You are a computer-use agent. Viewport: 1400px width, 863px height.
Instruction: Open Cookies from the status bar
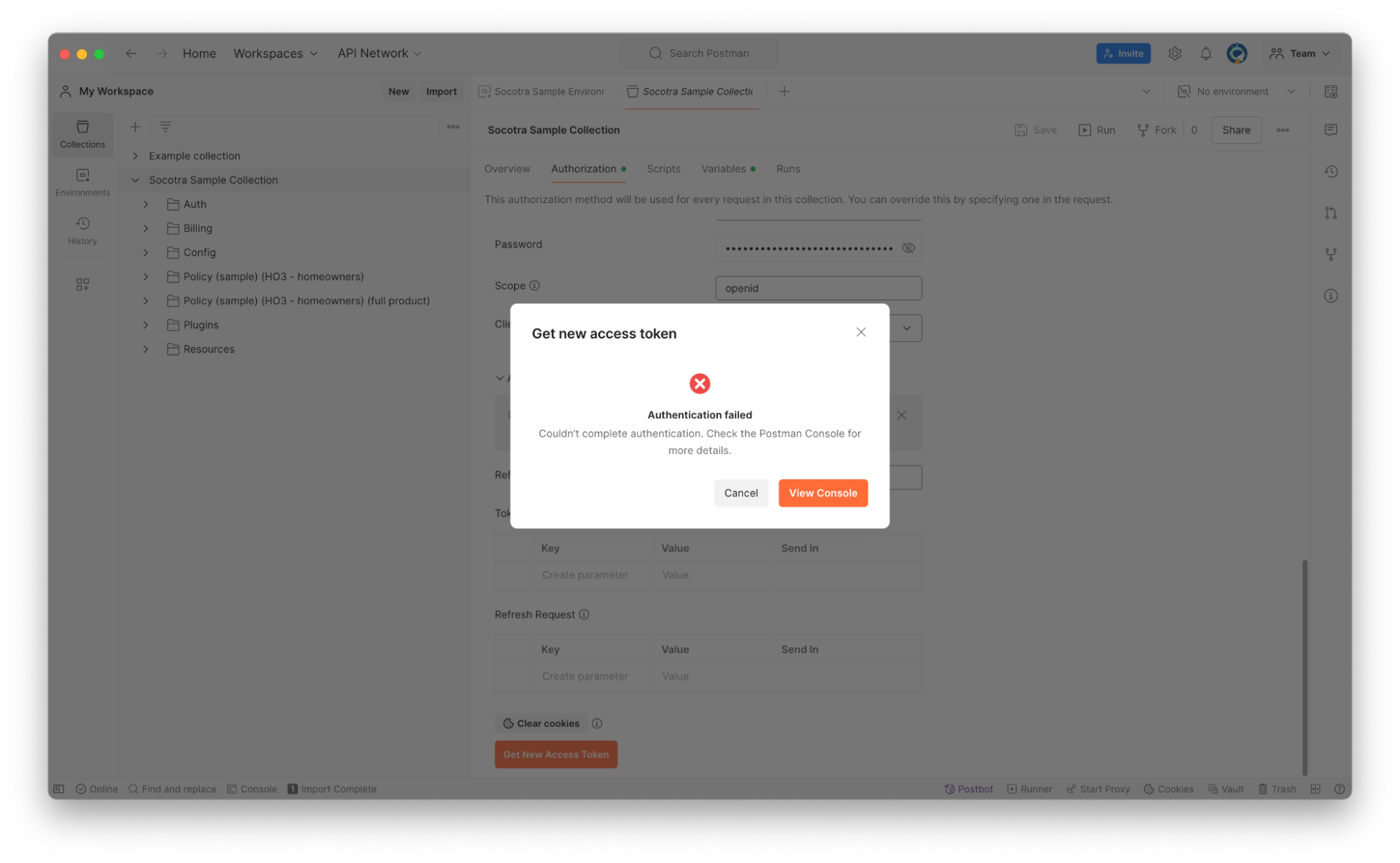[x=1168, y=789]
